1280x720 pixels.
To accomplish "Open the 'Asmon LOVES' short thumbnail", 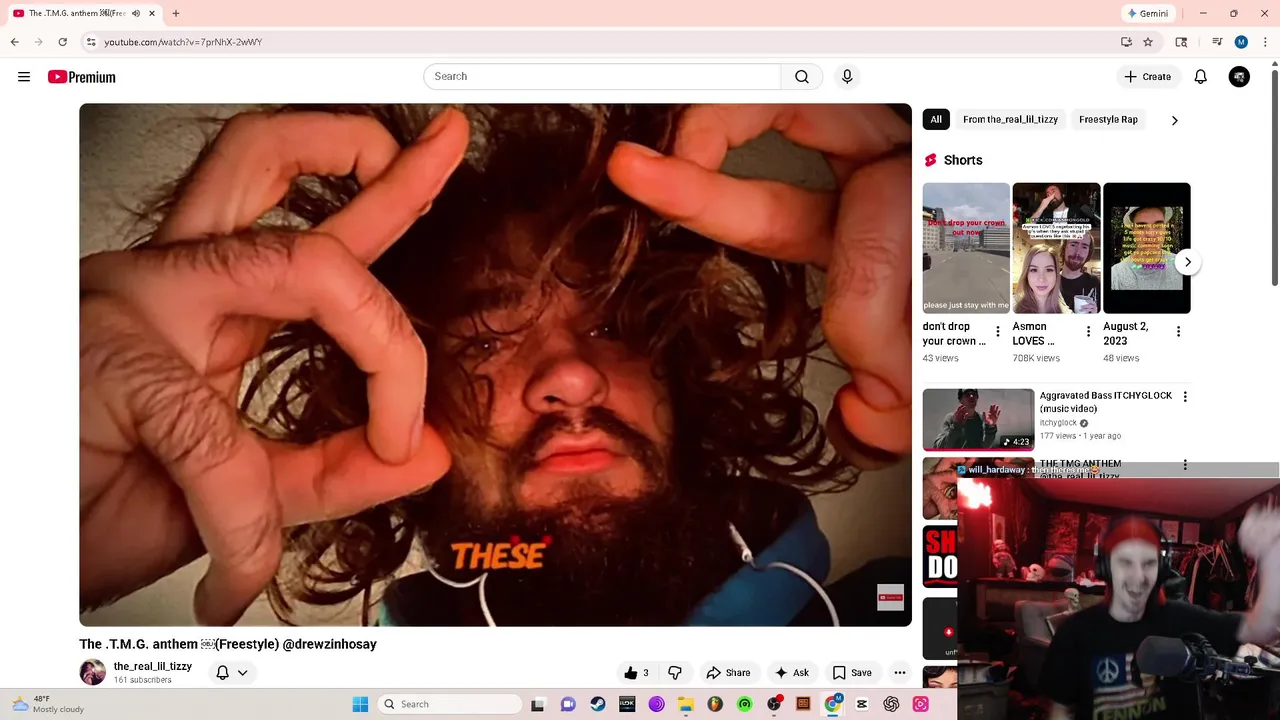I will 1056,248.
